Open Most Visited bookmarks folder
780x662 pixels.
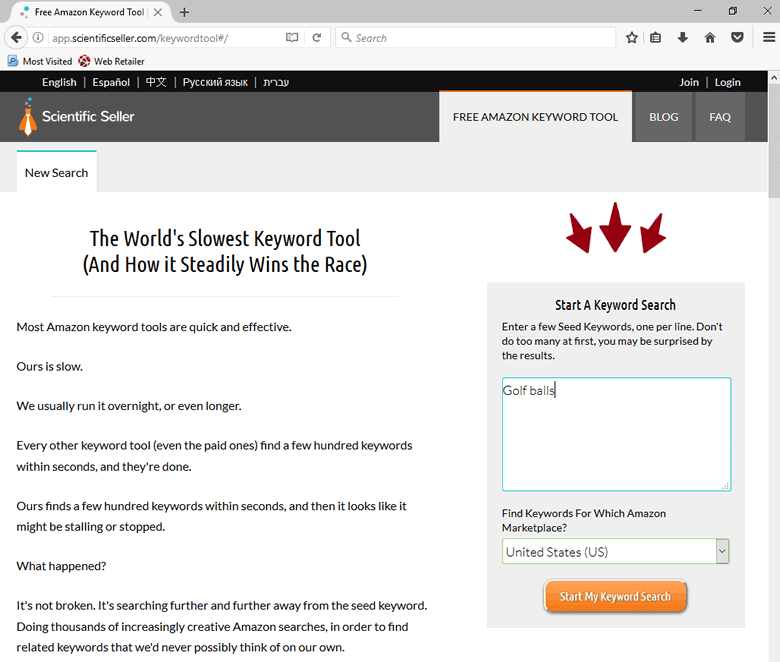[40, 61]
